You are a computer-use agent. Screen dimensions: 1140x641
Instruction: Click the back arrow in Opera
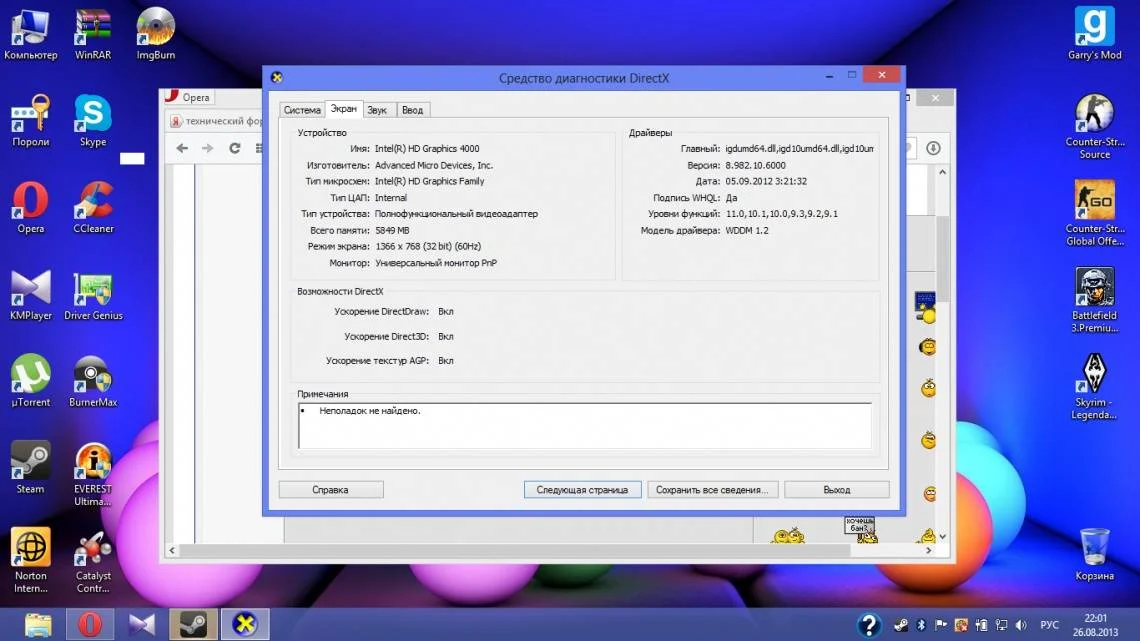tap(182, 148)
